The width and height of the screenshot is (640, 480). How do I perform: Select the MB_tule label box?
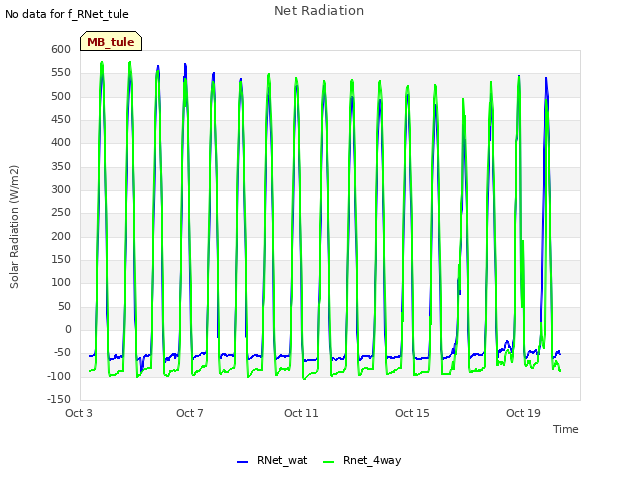[x=111, y=41]
